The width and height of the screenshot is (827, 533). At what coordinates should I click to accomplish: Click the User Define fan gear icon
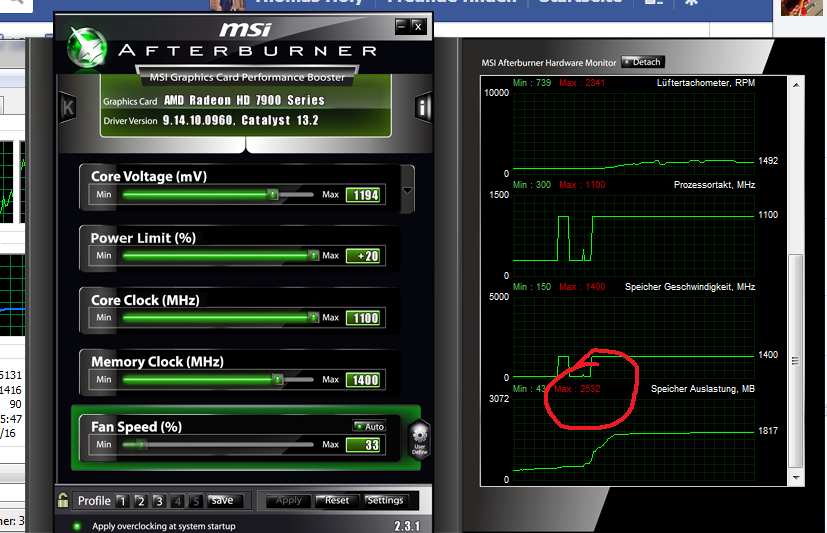click(420, 440)
